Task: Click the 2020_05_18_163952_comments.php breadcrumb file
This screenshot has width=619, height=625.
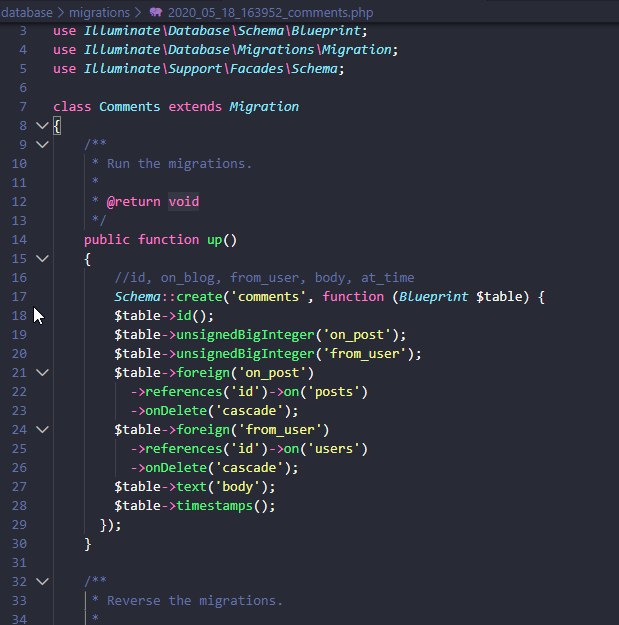Action: [x=270, y=13]
